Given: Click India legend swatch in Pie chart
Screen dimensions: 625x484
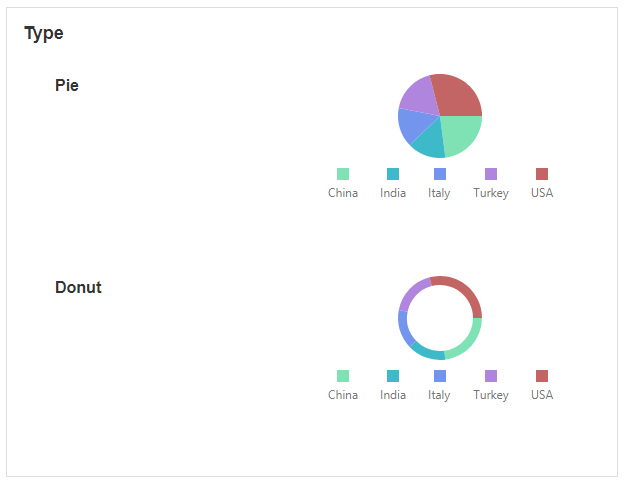Looking at the screenshot, I should tap(393, 174).
